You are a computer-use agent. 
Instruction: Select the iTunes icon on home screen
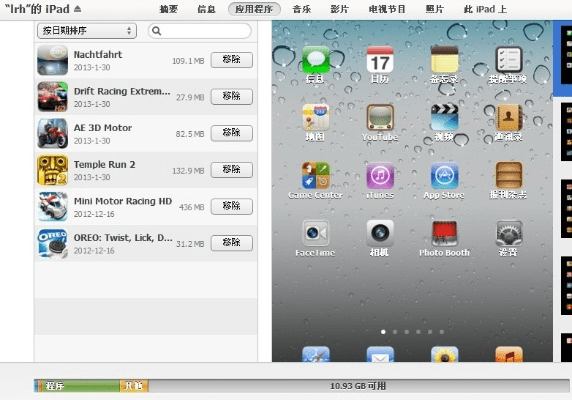tap(380, 175)
